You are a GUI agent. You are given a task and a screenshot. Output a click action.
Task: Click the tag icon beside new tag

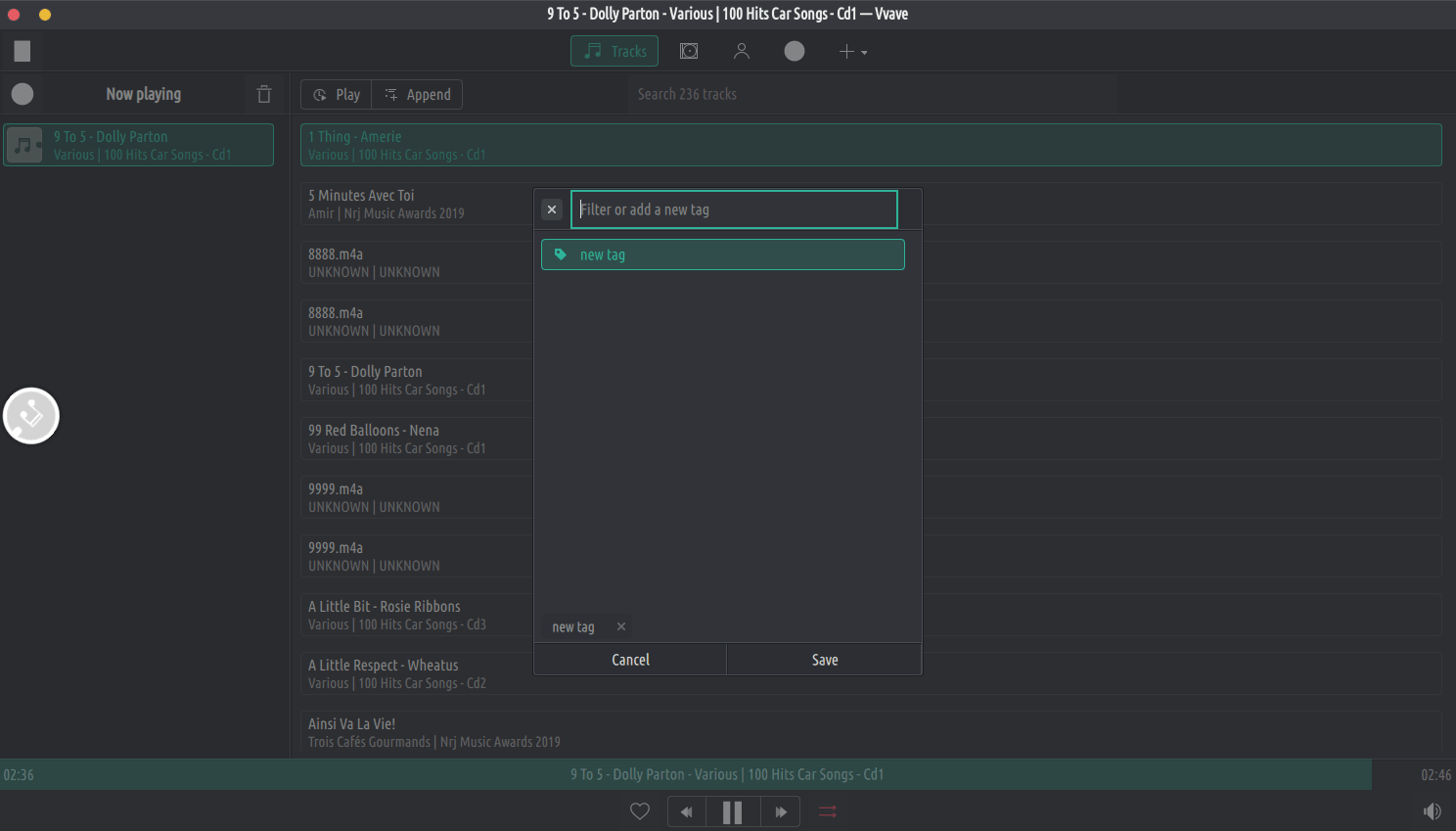(x=561, y=254)
